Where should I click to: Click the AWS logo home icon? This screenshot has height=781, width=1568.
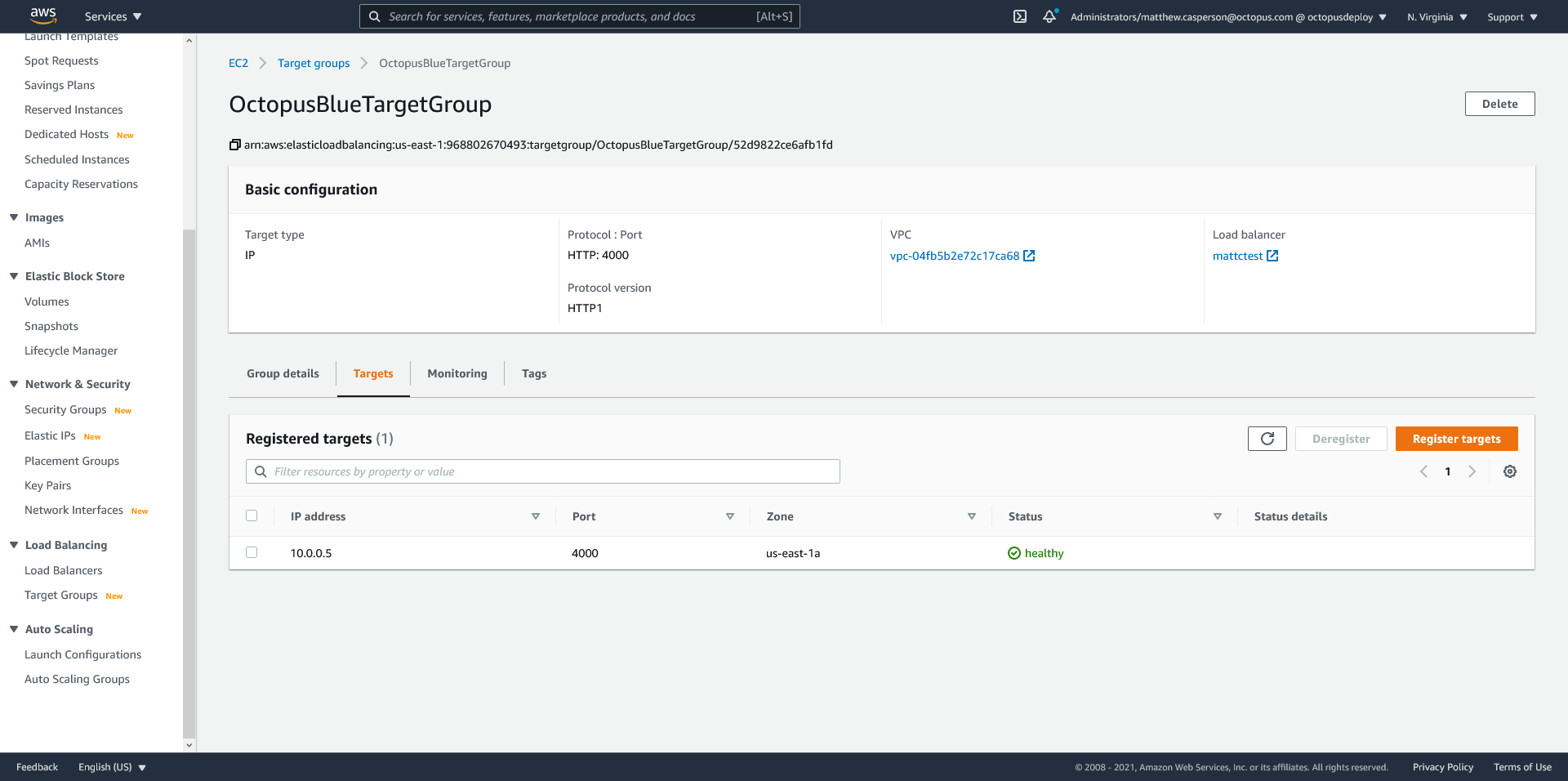click(42, 16)
